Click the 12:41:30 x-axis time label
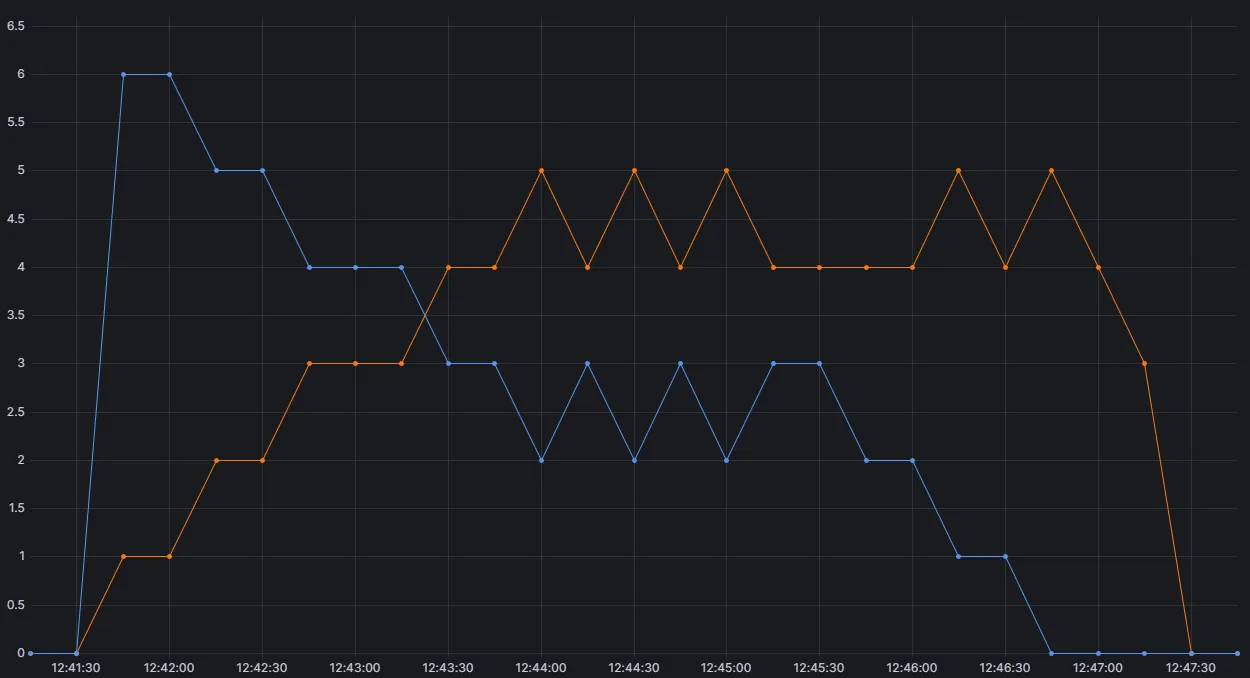 (x=76, y=667)
